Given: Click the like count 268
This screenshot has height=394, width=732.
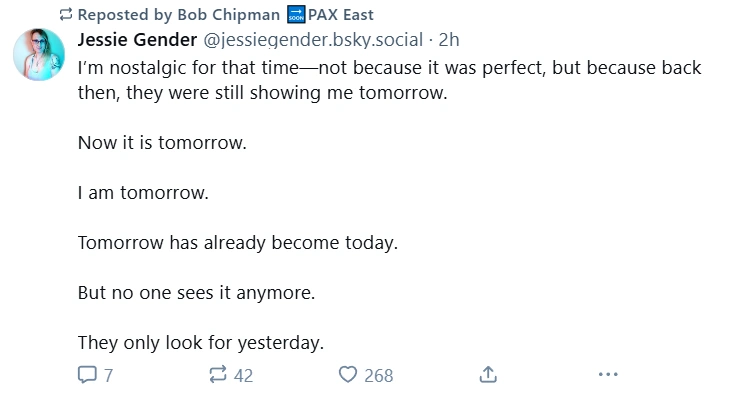Looking at the screenshot, I should click(x=379, y=375).
